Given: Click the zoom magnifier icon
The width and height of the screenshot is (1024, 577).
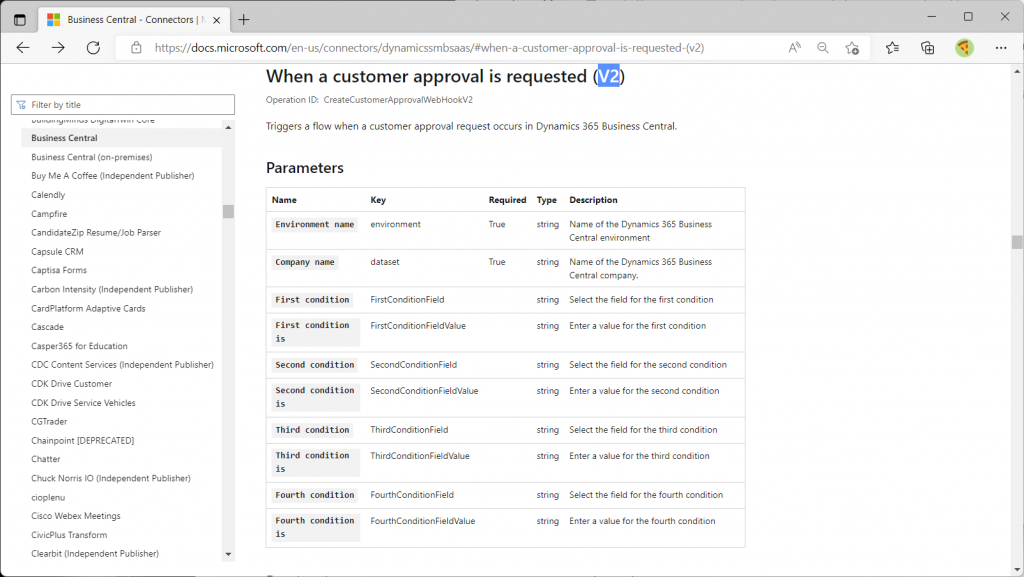Looking at the screenshot, I should pos(823,48).
